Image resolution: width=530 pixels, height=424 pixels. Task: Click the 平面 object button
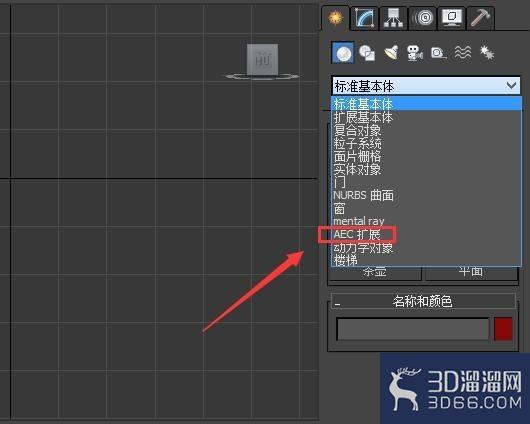pyautogui.click(x=471, y=273)
